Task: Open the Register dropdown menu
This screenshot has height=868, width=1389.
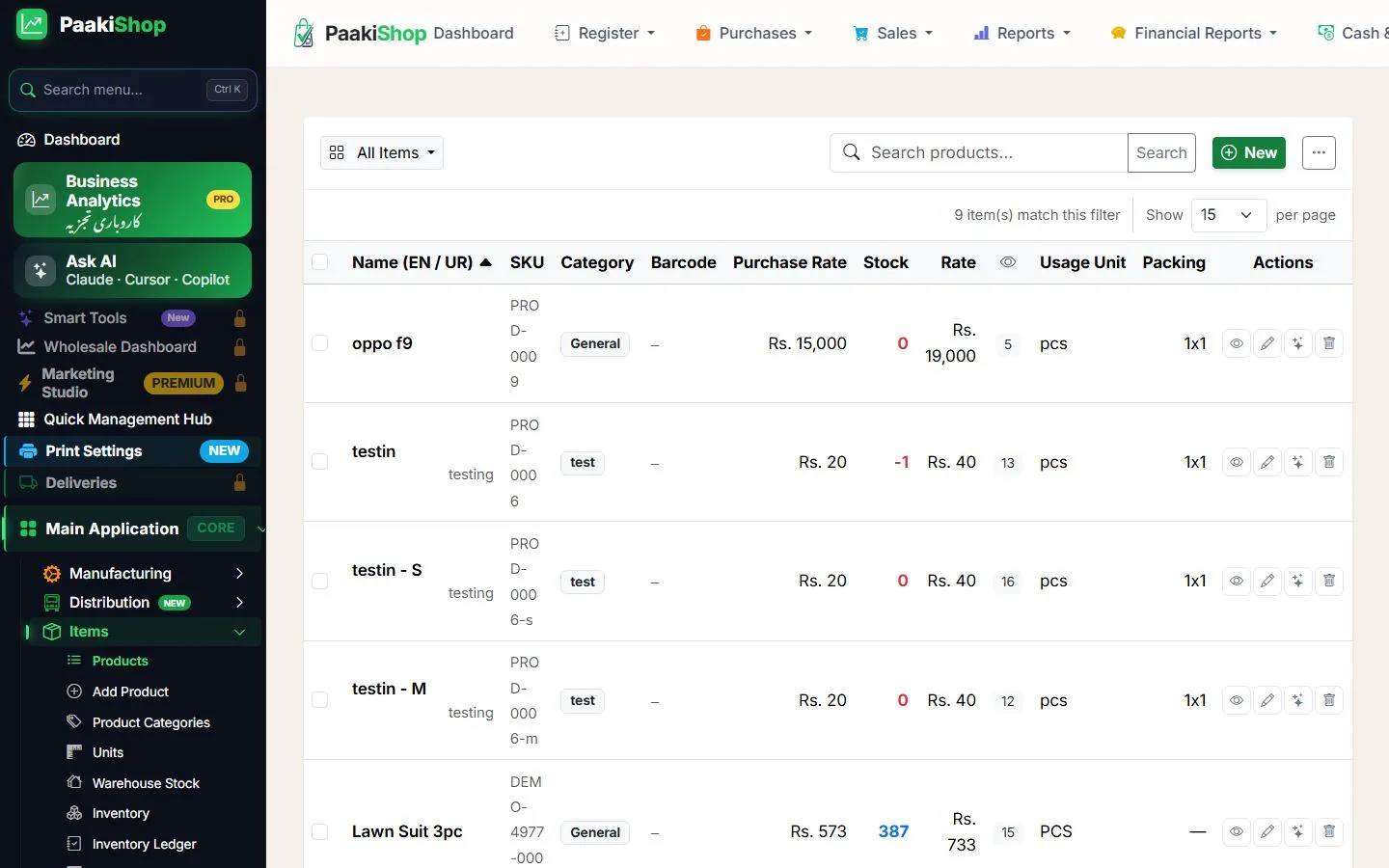Action: pos(605,33)
